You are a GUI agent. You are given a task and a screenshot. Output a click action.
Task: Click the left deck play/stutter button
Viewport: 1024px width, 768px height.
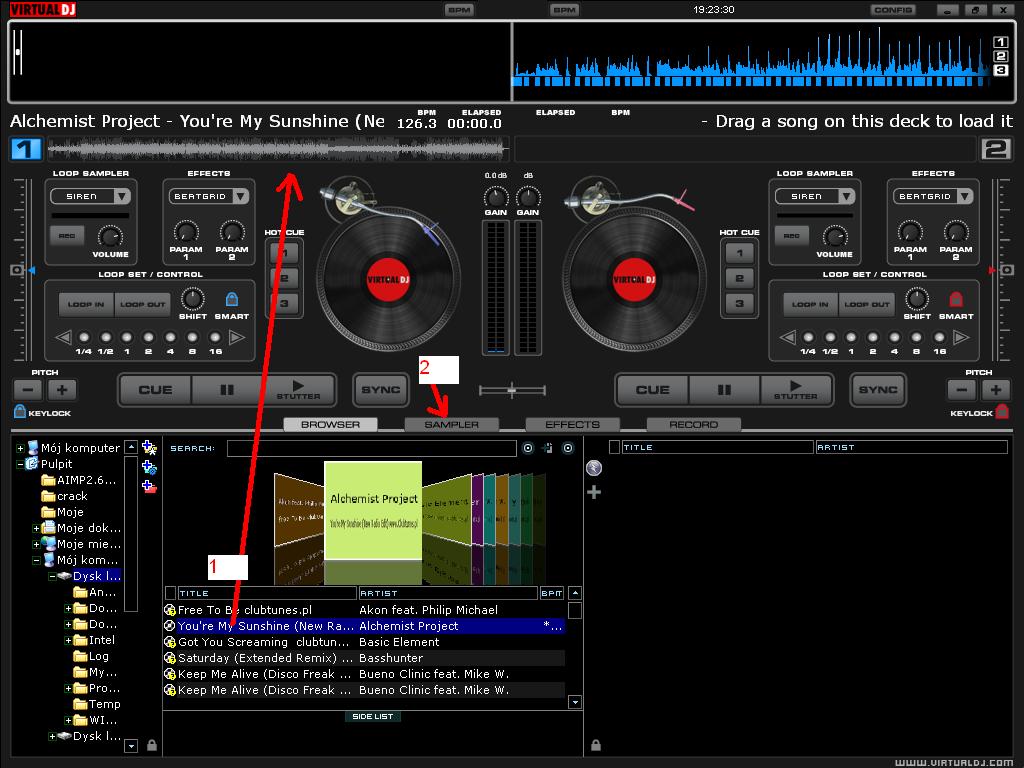point(298,390)
